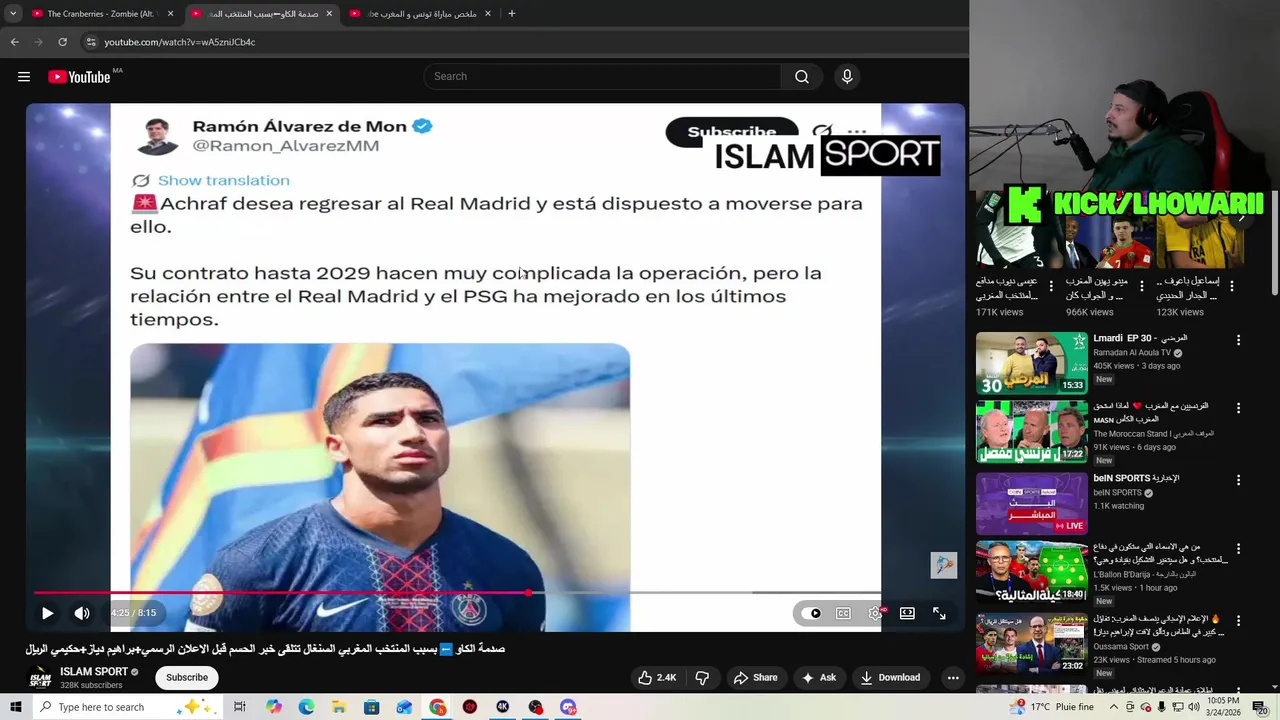Download the video

[890, 677]
